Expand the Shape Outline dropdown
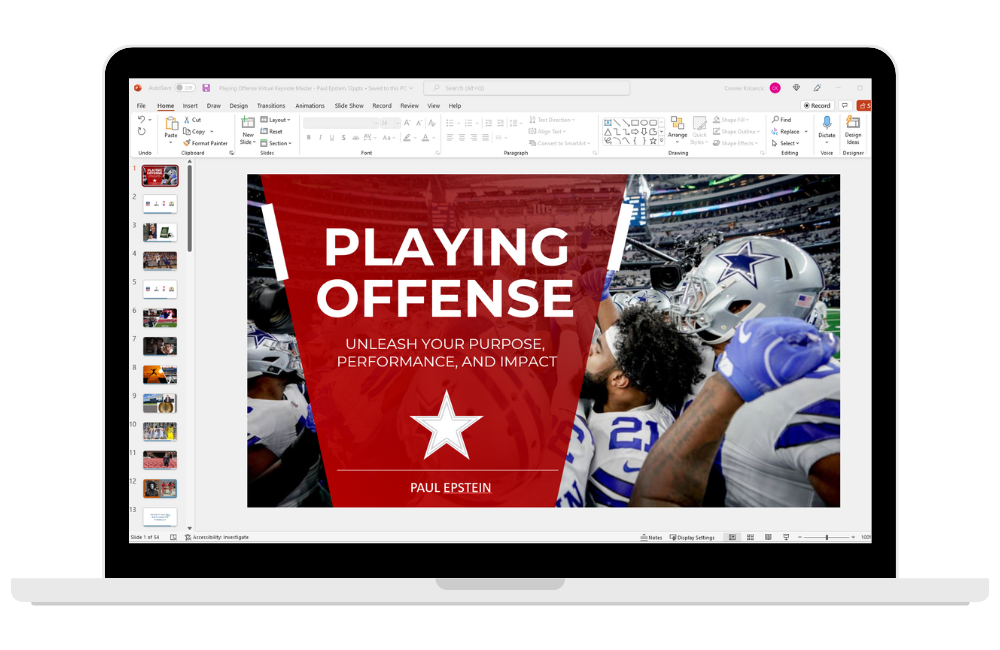 737,131
